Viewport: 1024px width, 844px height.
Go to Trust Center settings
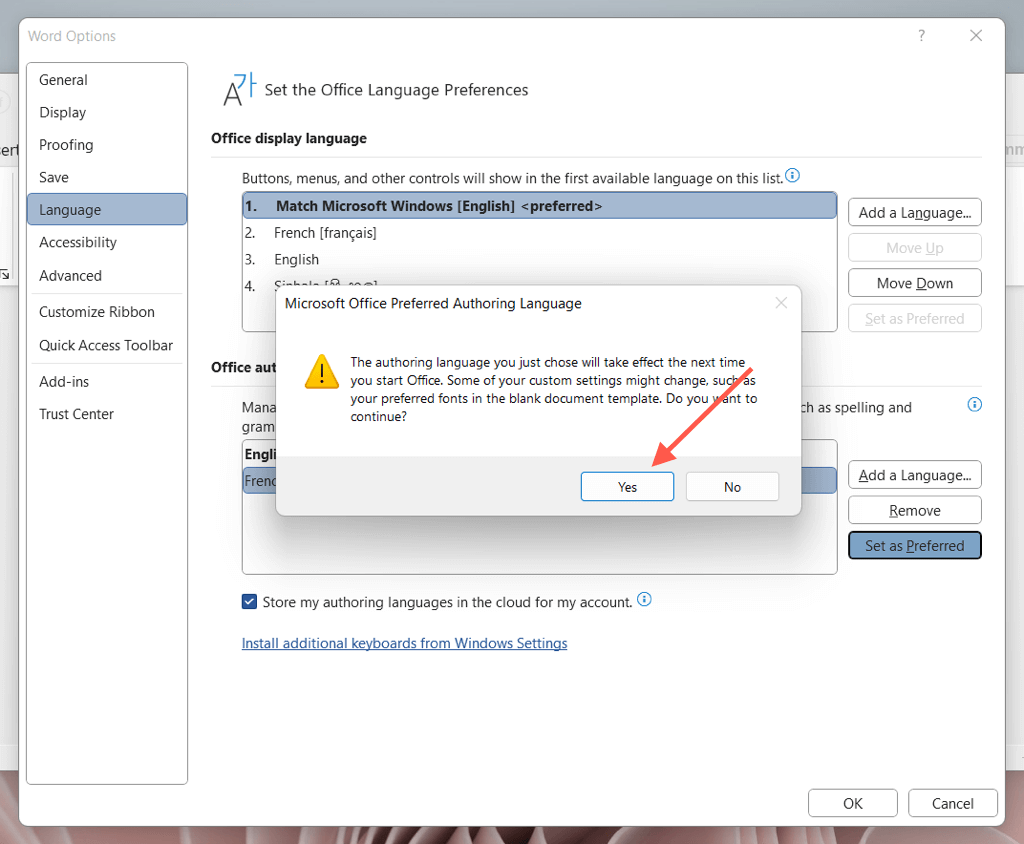coord(76,414)
